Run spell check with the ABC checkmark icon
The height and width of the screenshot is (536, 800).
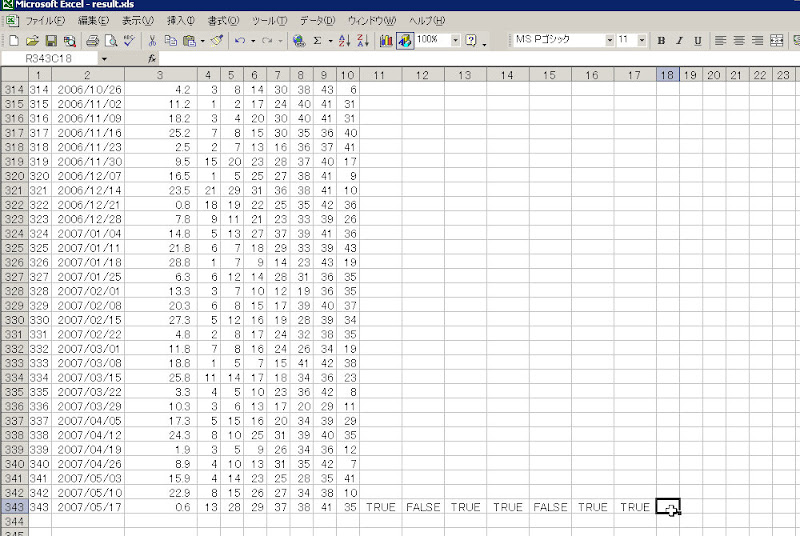point(129,40)
